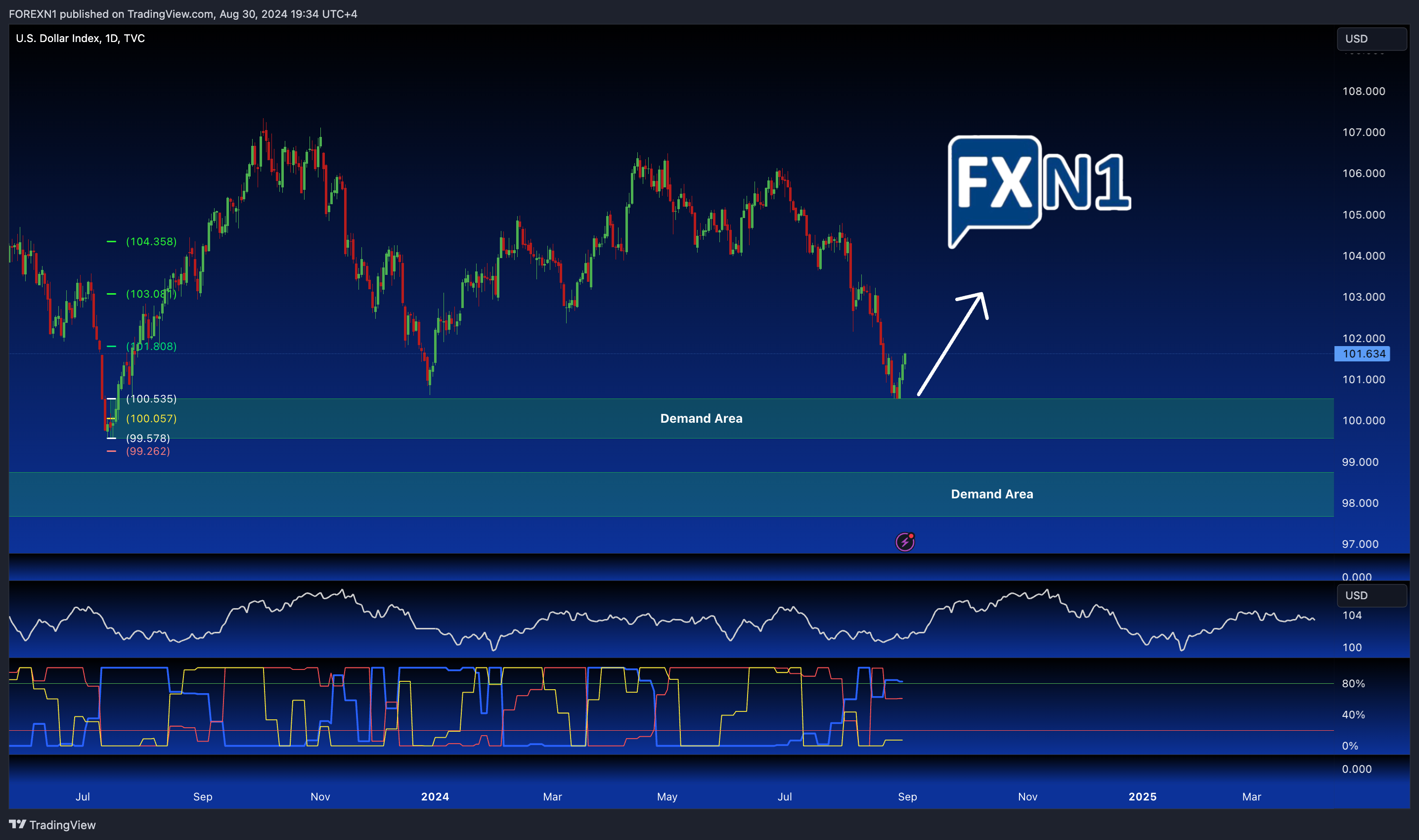Select the yellow level label (100.057)
1419x840 pixels.
(x=151, y=418)
